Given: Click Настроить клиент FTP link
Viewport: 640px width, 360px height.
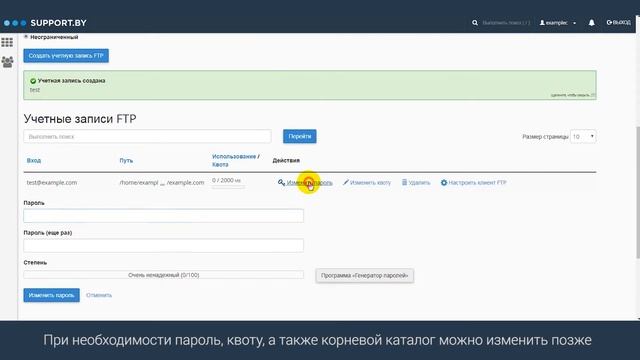Looking at the screenshot, I should pos(477,182).
